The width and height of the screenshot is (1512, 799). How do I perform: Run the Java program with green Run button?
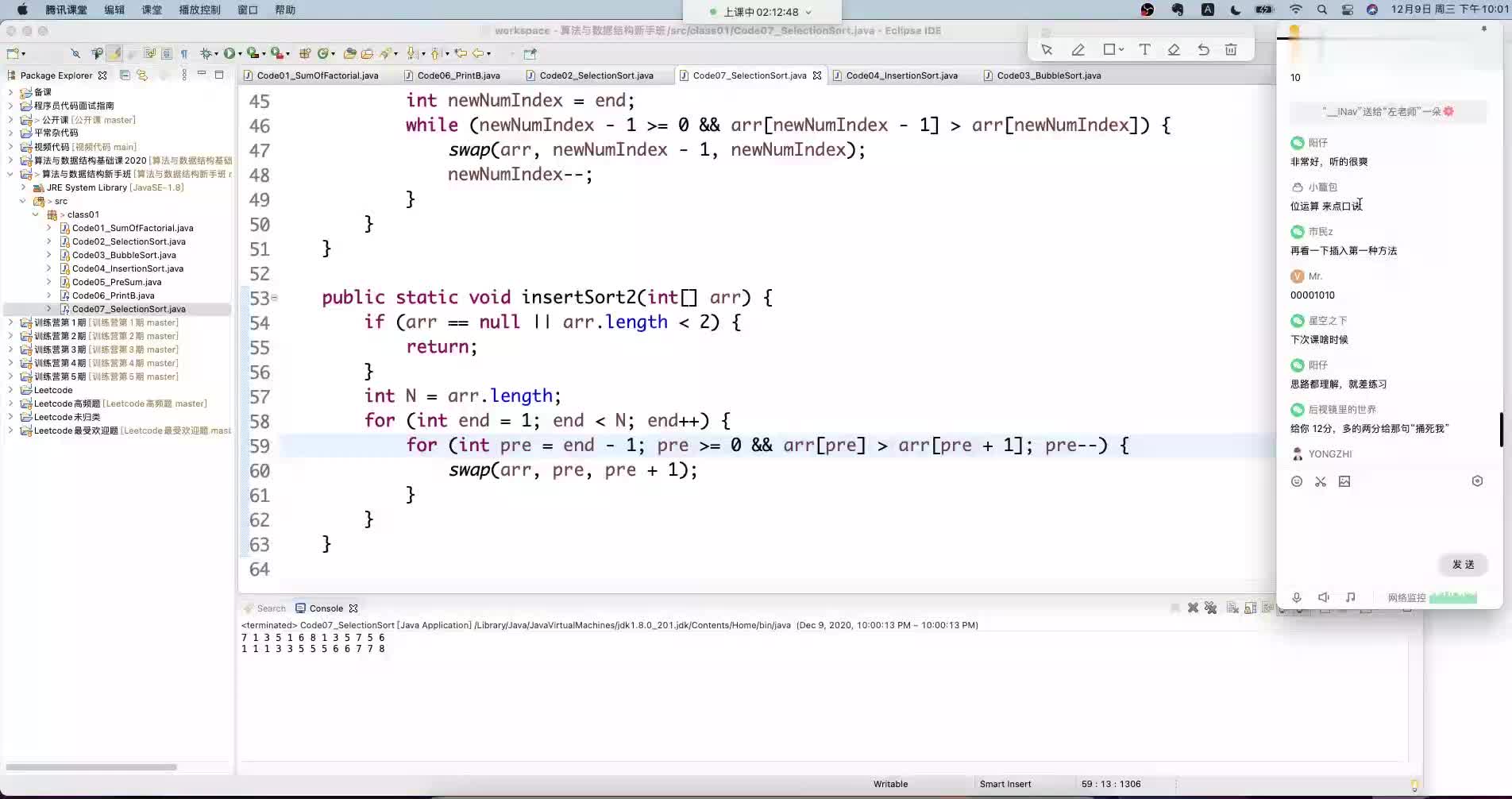[x=229, y=53]
